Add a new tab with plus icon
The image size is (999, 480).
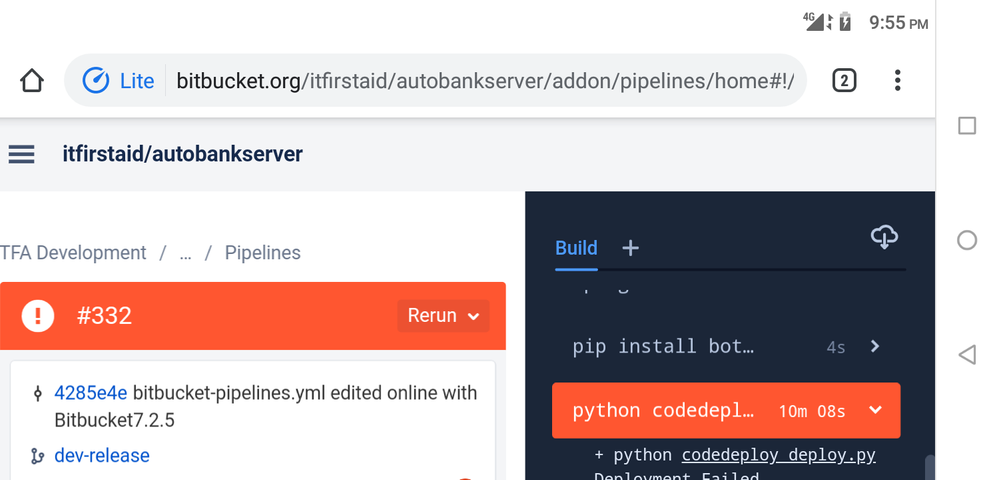click(x=630, y=248)
